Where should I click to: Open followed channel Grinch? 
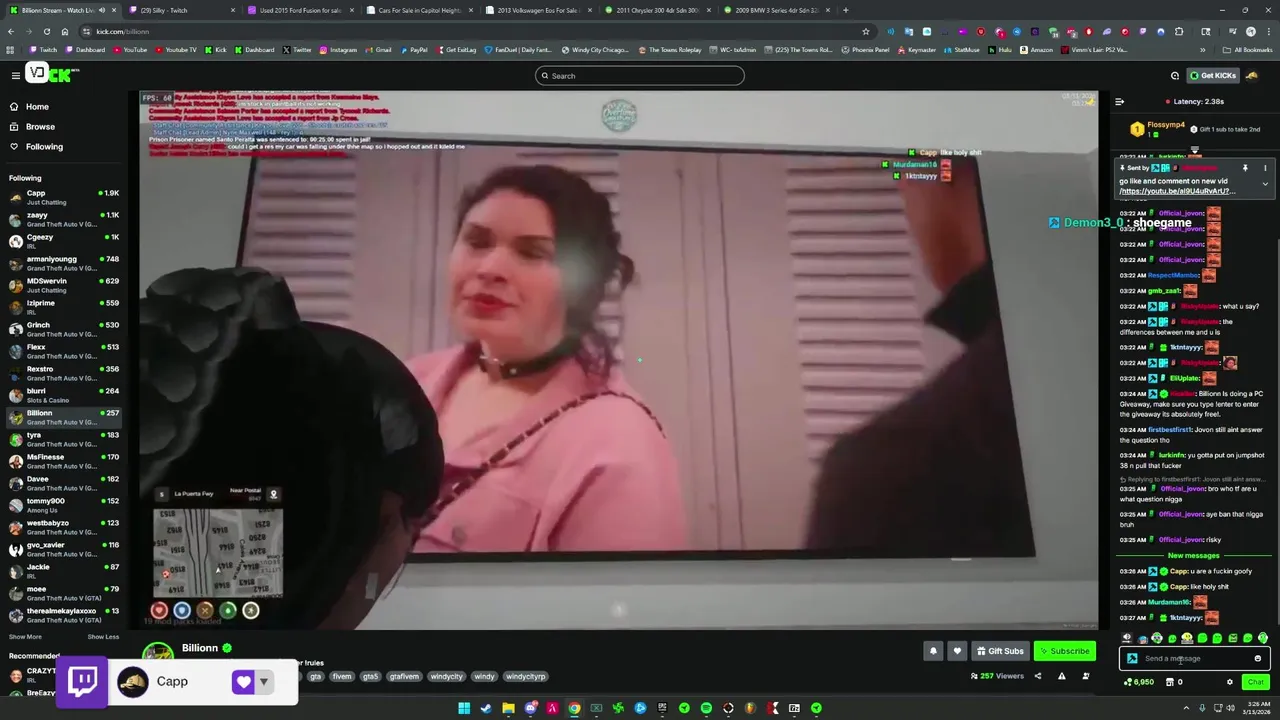click(64, 329)
